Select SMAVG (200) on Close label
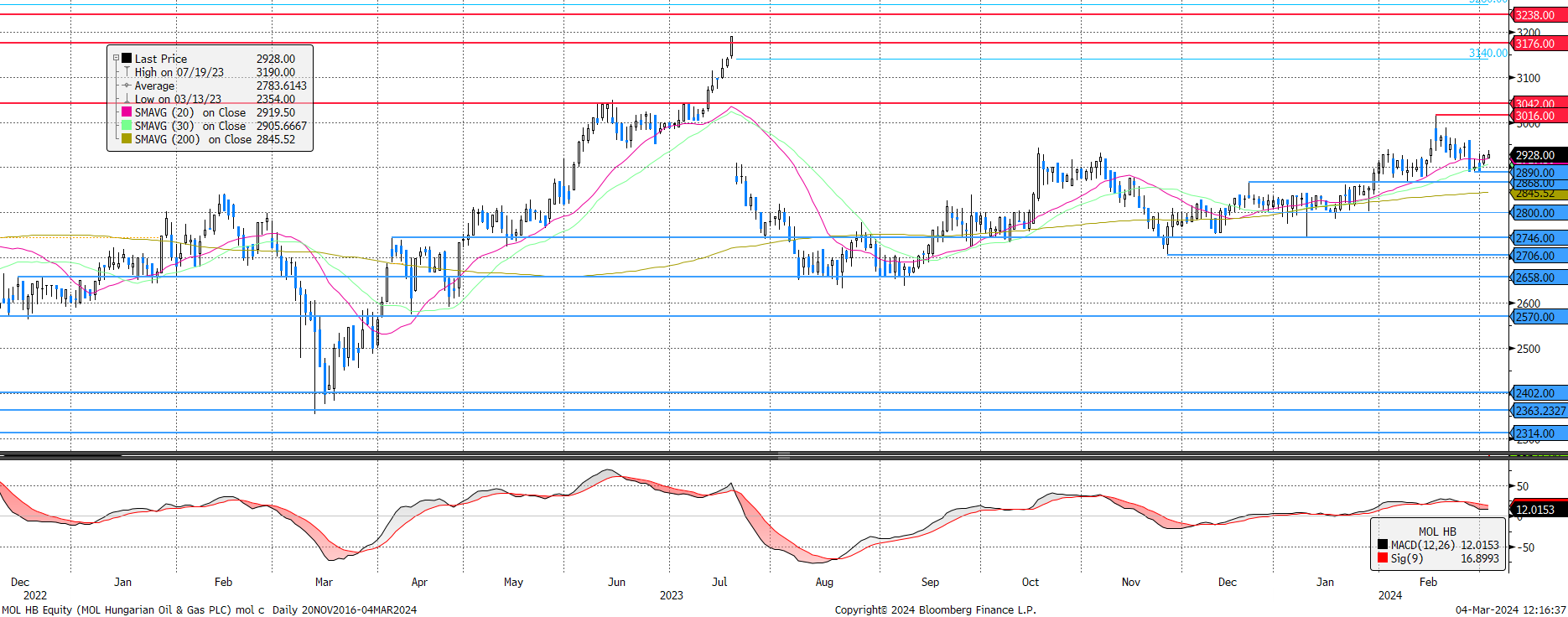 coord(193,139)
